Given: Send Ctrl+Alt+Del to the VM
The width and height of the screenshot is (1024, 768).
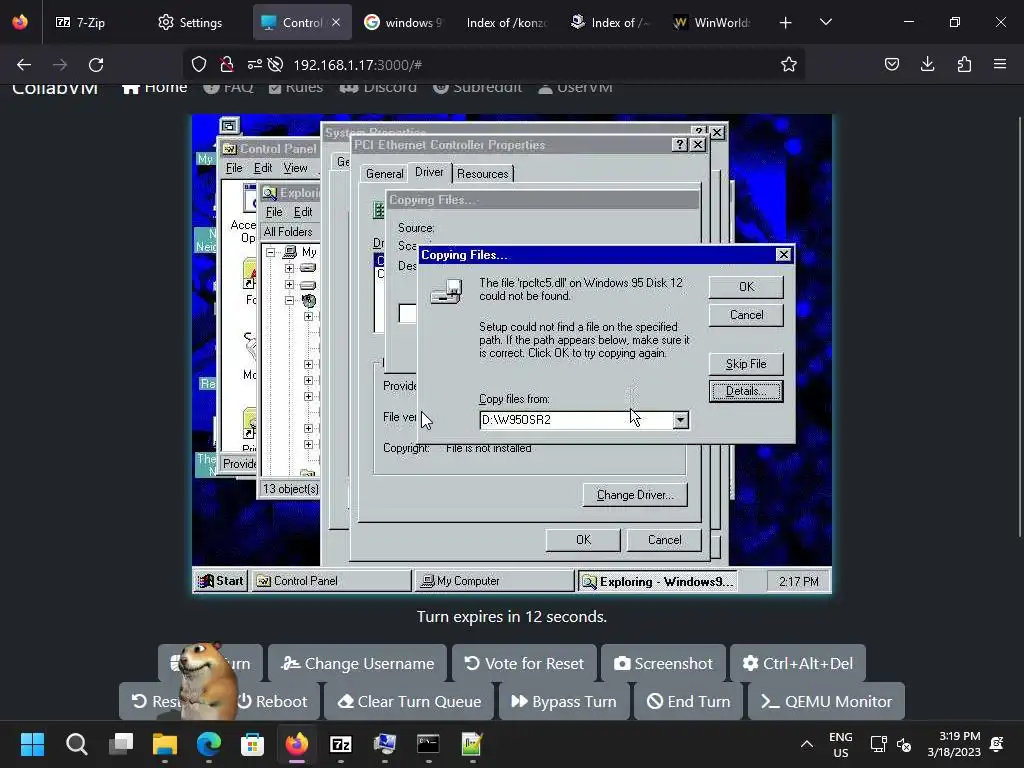Looking at the screenshot, I should pos(797,664).
